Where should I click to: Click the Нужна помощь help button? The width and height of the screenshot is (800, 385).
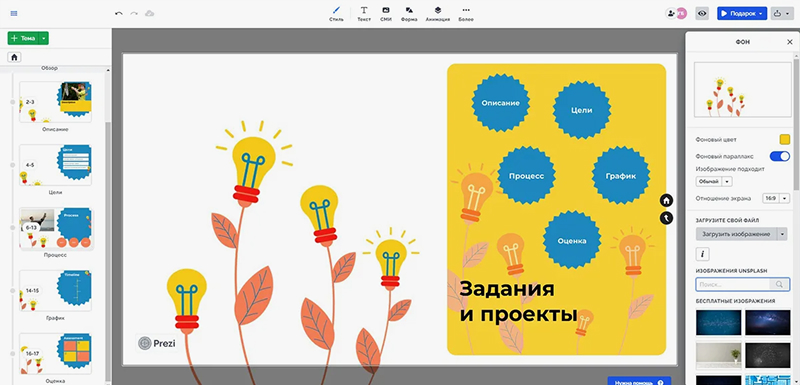[x=639, y=381]
